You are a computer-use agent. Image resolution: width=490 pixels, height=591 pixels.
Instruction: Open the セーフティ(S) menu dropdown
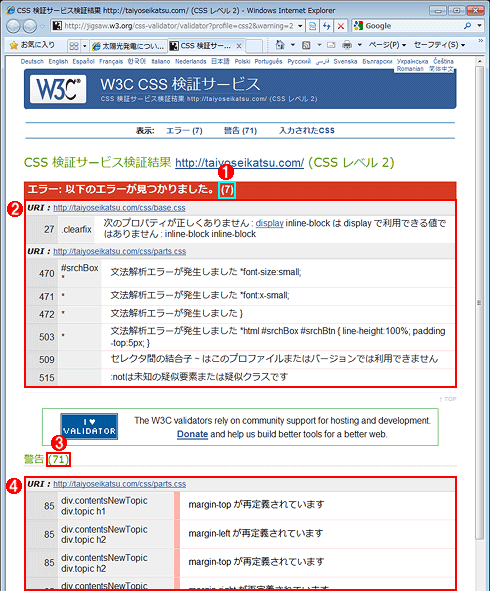point(439,45)
